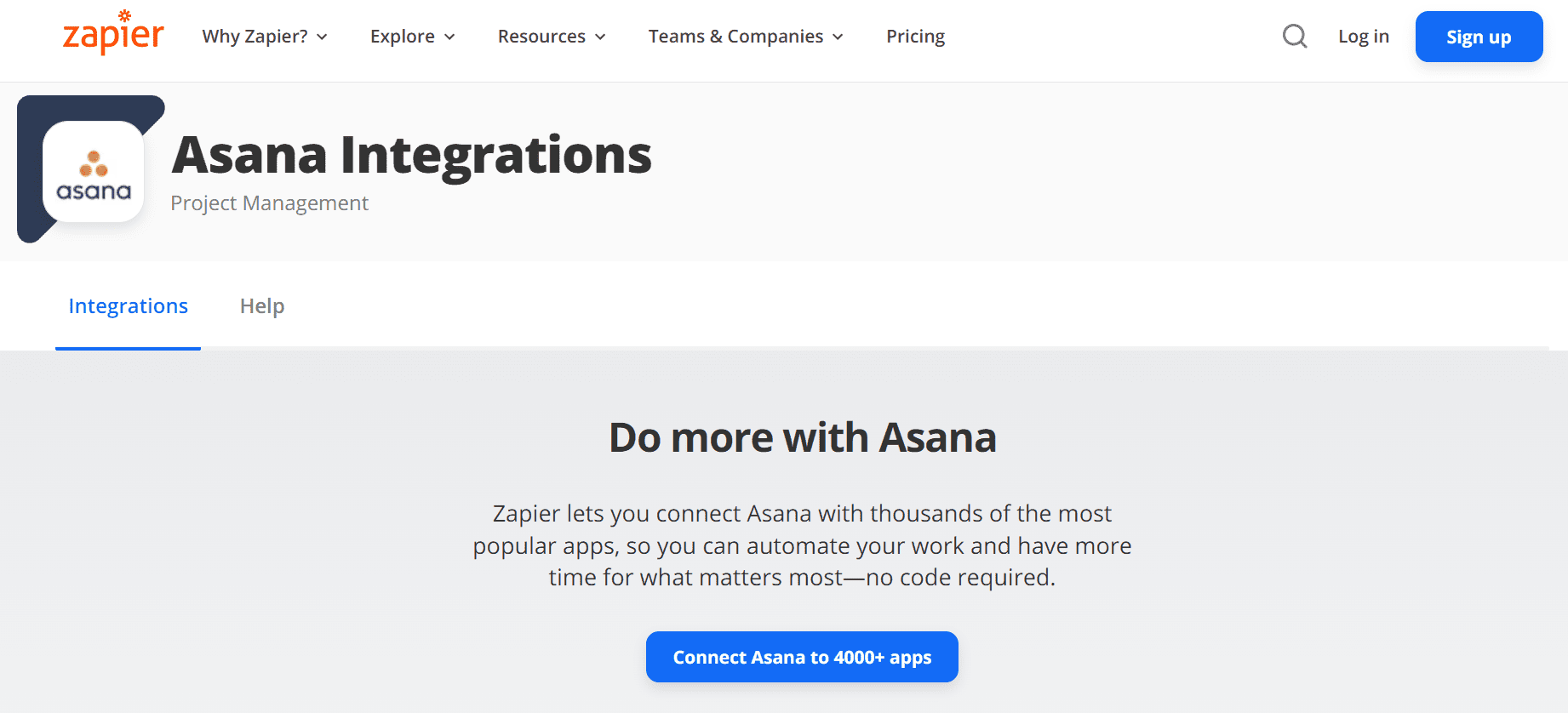Viewport: 1568px width, 713px height.
Task: Expand the Why Zapier? menu
Action: coord(265,37)
